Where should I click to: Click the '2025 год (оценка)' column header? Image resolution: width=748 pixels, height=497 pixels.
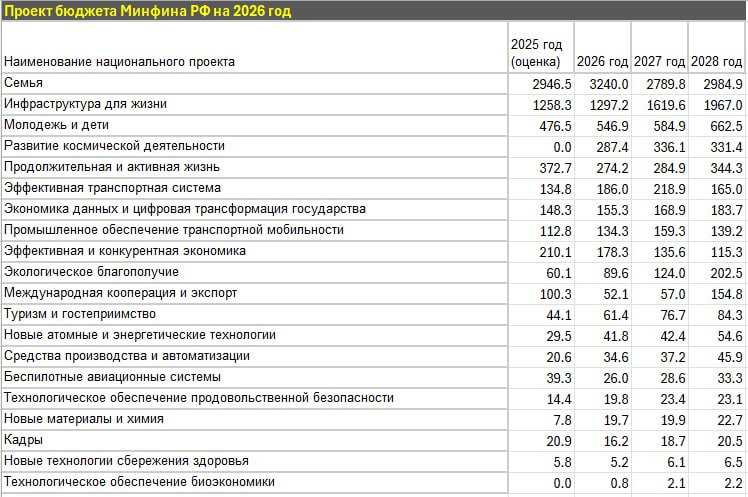point(536,53)
